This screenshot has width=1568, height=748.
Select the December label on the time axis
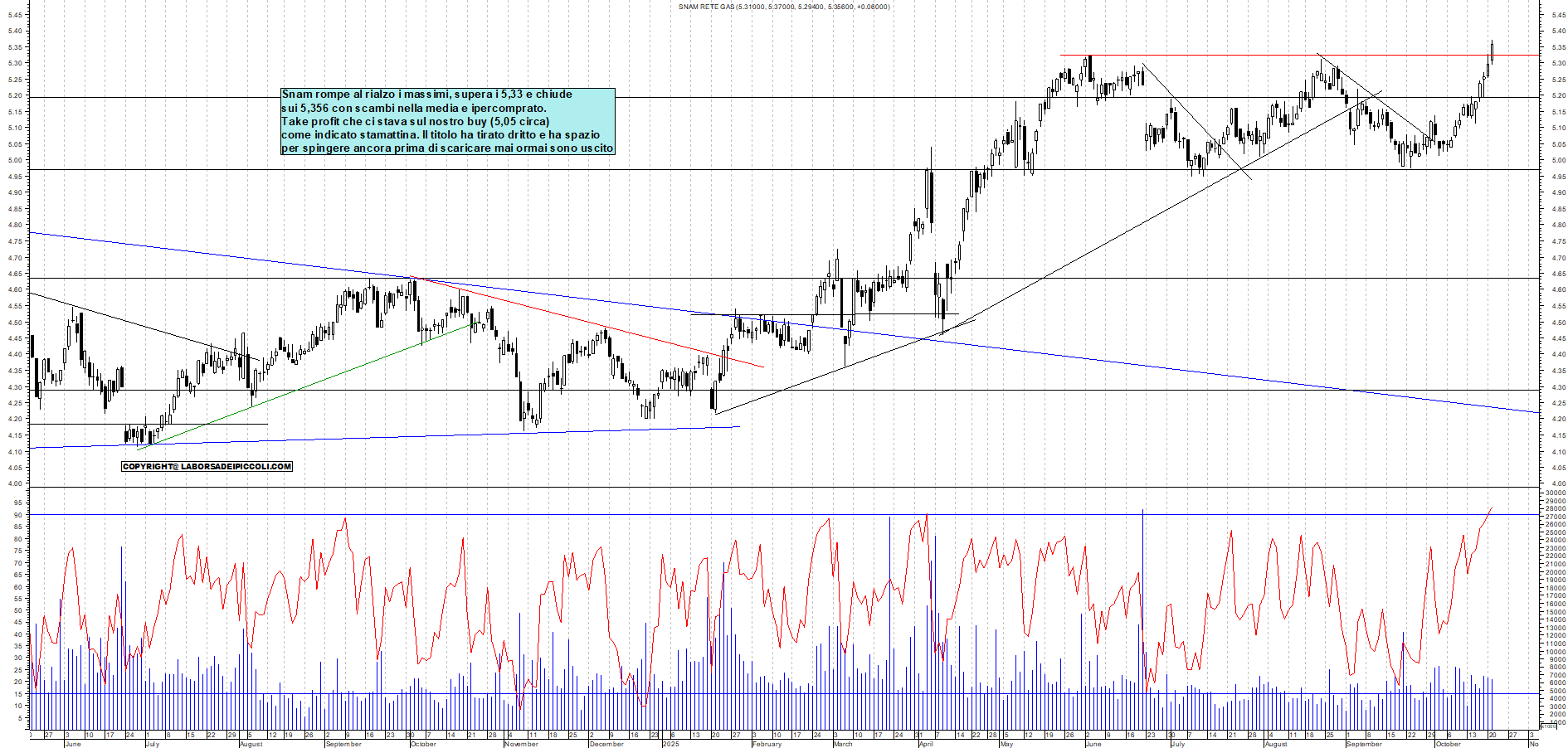(x=606, y=744)
